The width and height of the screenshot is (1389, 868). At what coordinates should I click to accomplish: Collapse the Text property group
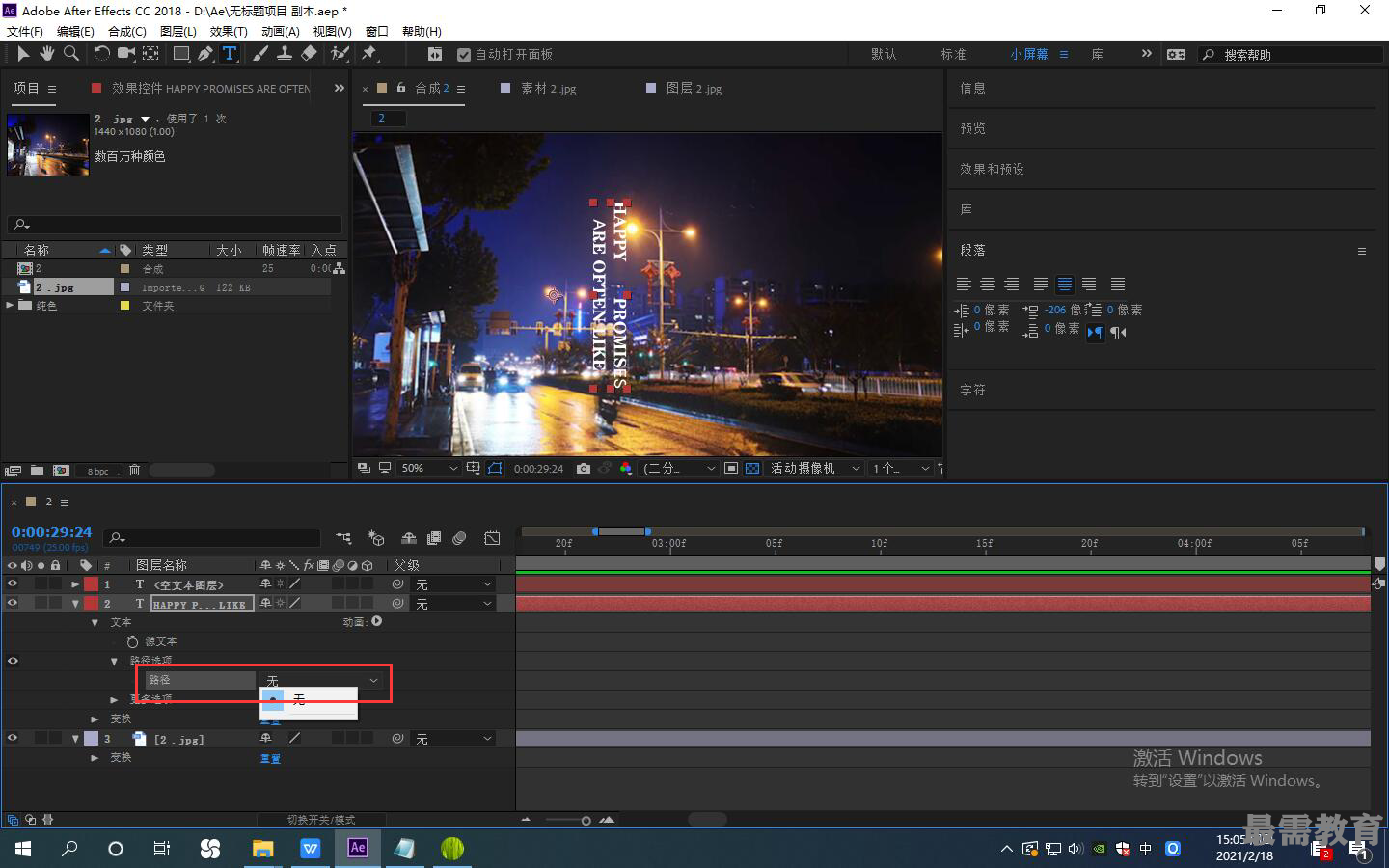coord(95,622)
